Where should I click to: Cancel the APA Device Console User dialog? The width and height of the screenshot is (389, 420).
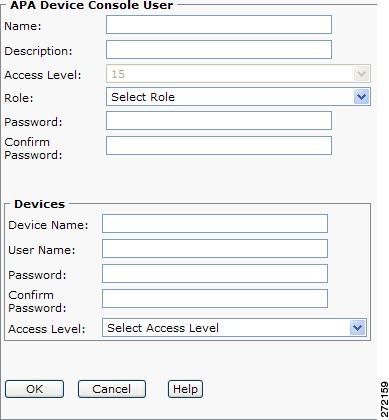pos(112,389)
